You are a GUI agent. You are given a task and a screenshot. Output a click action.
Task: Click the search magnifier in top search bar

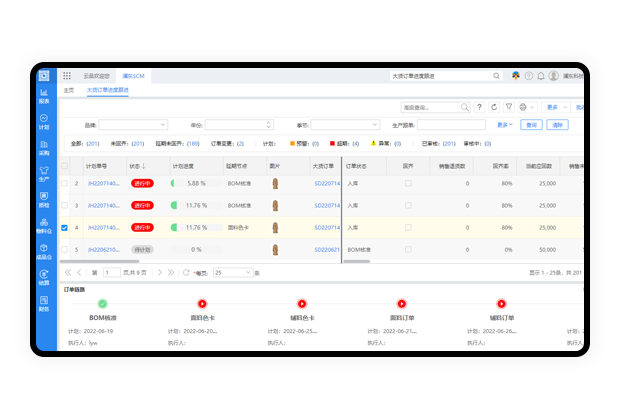pyautogui.click(x=496, y=75)
